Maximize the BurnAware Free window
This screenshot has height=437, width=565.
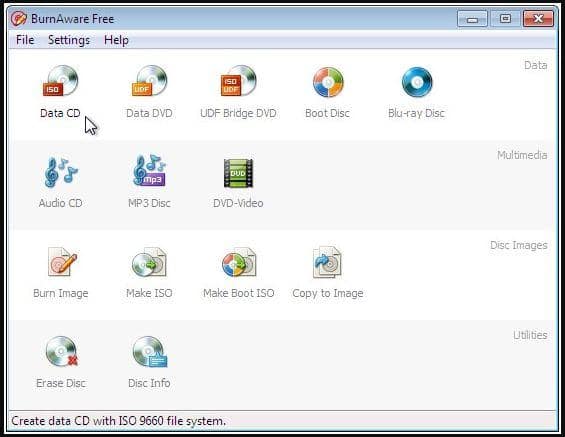coord(505,19)
